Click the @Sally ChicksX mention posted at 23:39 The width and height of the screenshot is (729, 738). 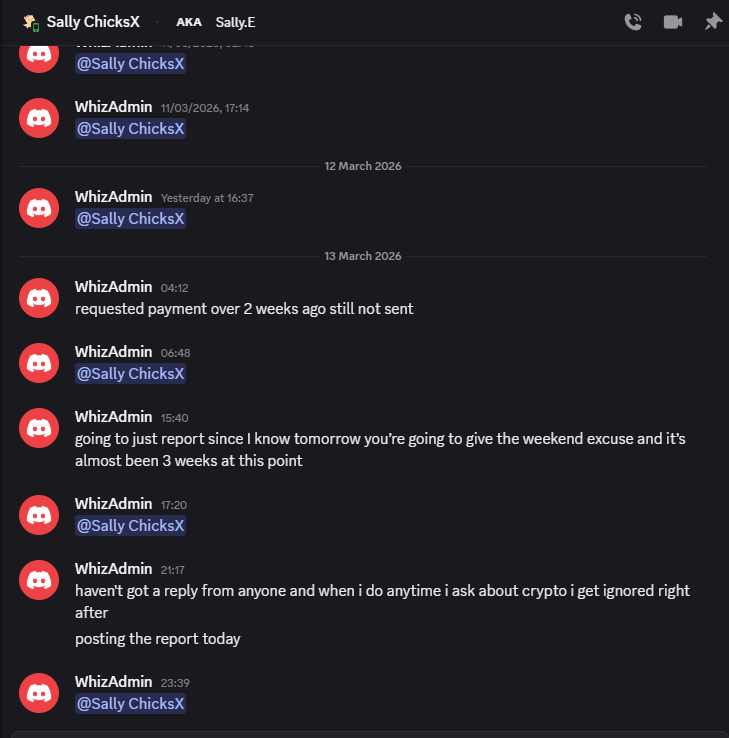tap(130, 703)
